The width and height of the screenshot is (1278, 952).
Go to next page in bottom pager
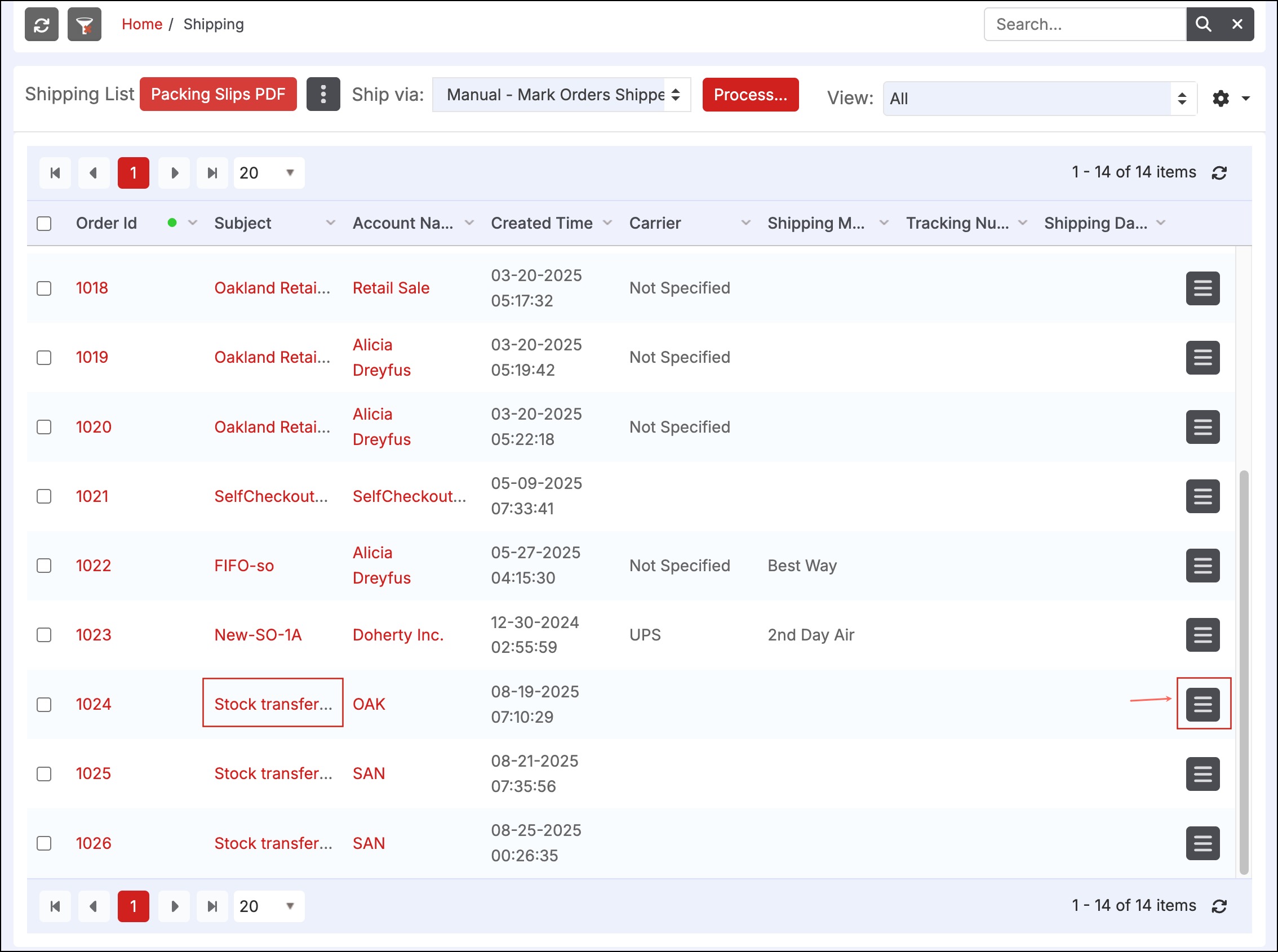coord(174,906)
